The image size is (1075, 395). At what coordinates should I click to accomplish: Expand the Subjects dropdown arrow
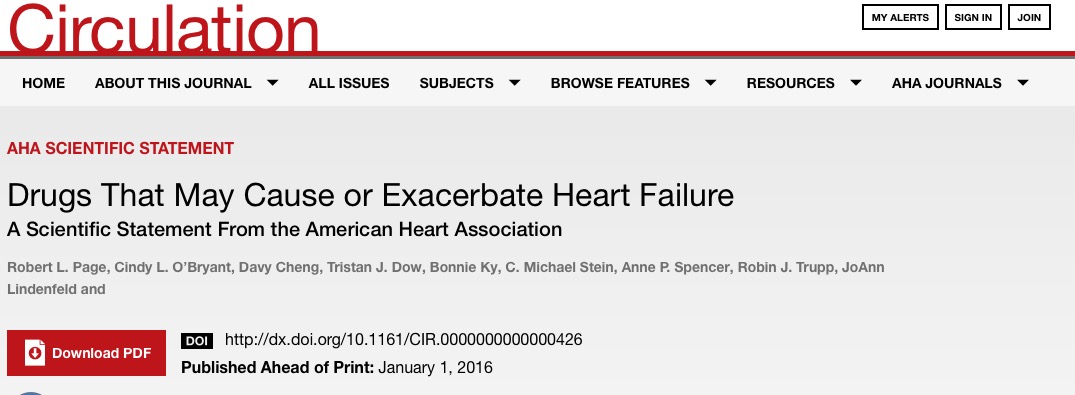click(514, 83)
